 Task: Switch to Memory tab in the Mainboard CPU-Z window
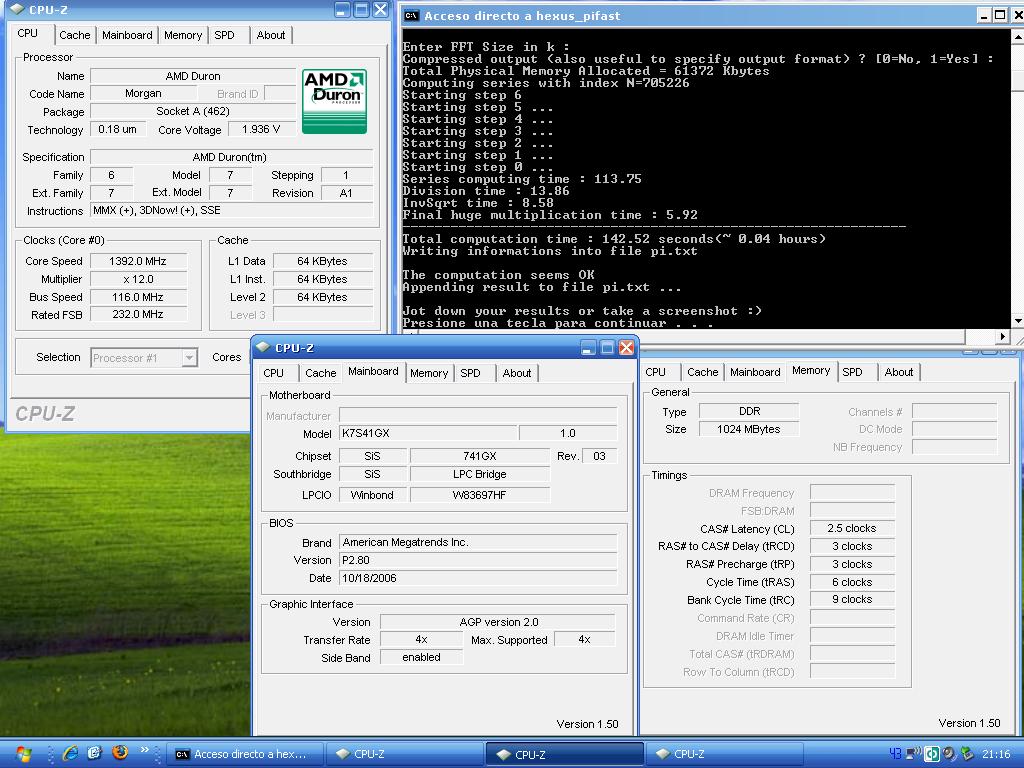point(429,373)
